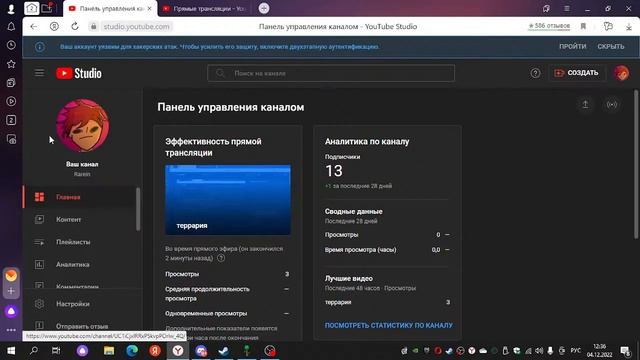Click the sidebar navigation scrollbar
Image resolution: width=640 pixels, height=360 pixels.
(x=138, y=209)
